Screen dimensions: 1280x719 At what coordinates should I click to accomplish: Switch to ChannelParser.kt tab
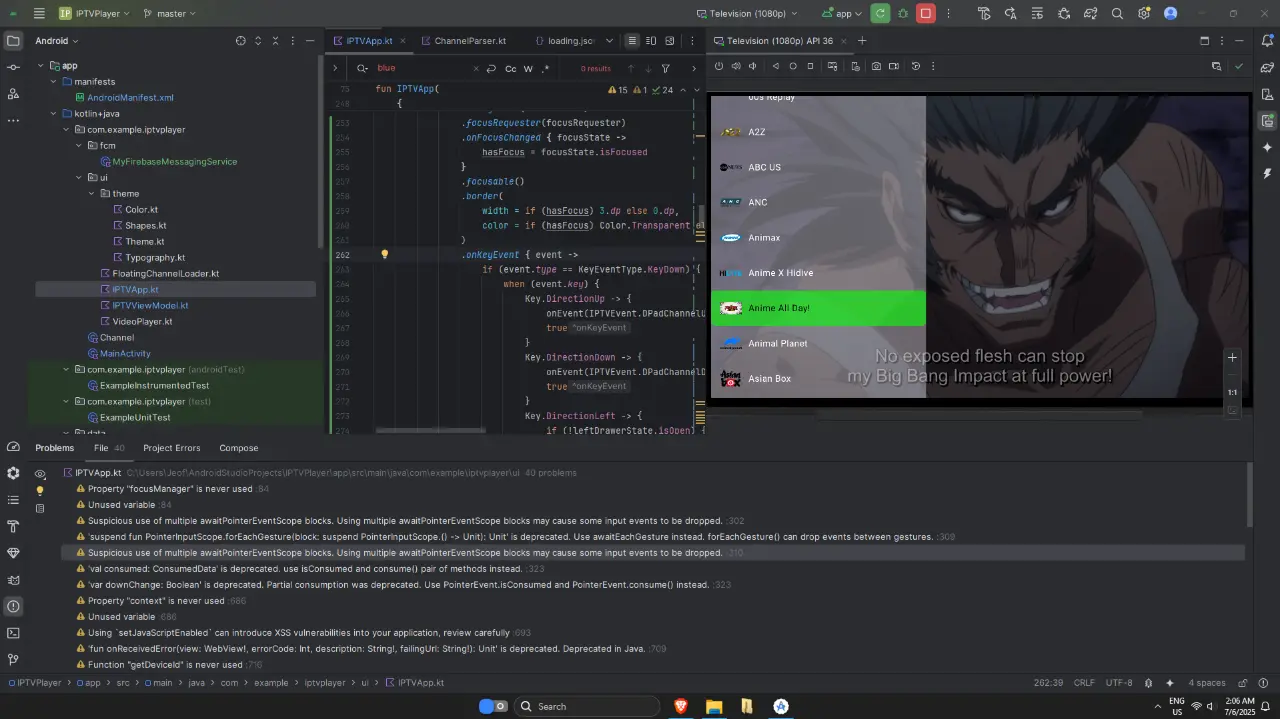pos(463,41)
